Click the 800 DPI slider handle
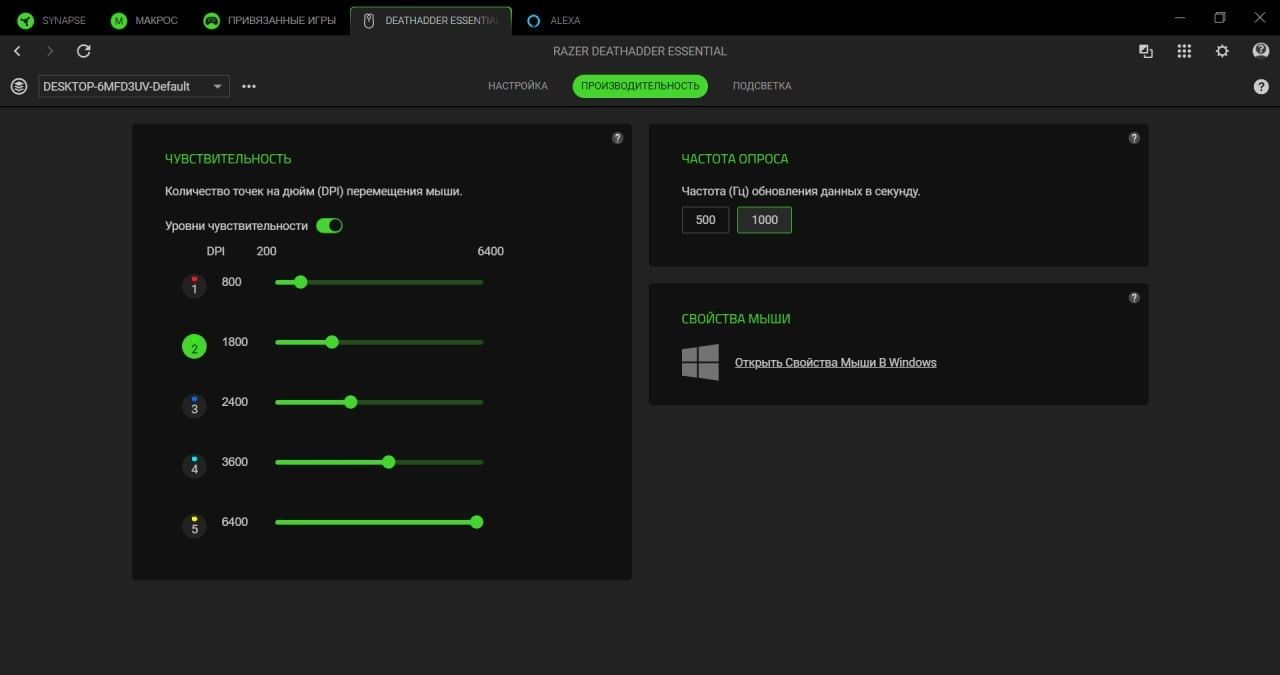This screenshot has width=1280, height=675. [300, 282]
